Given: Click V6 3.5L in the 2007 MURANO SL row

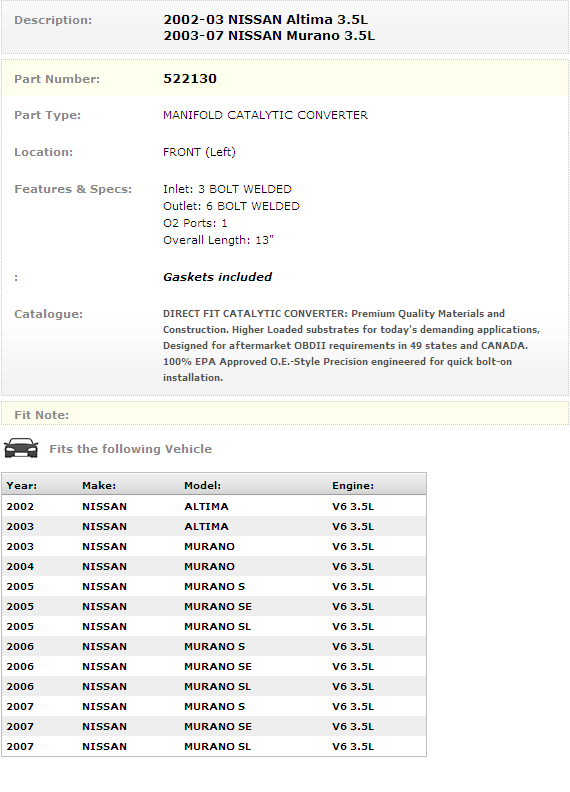Looking at the screenshot, I should click(x=353, y=747).
